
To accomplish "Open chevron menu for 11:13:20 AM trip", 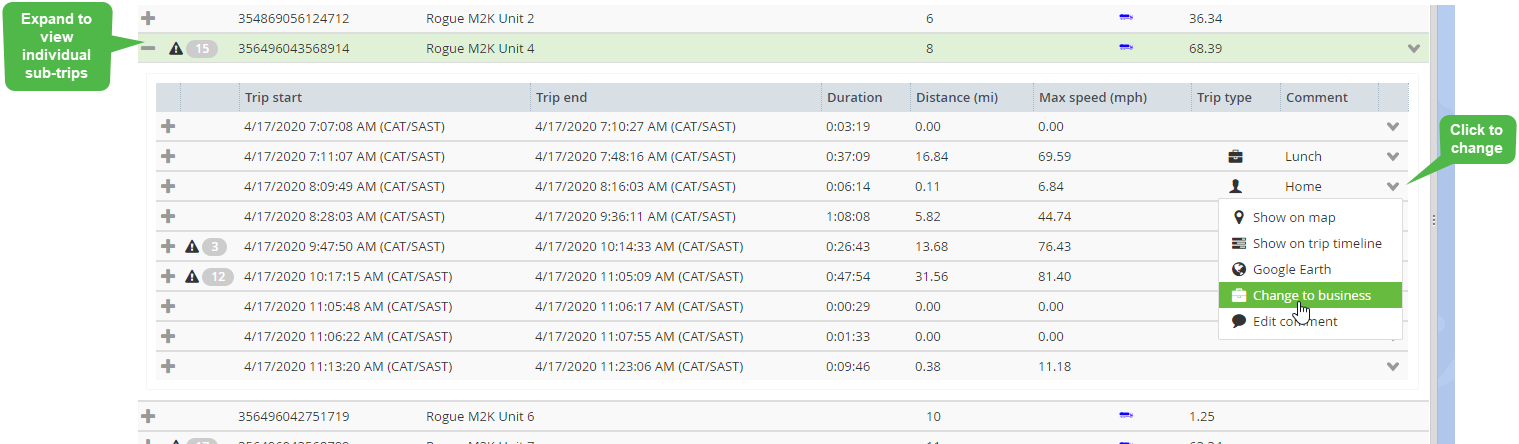I will (x=1393, y=366).
